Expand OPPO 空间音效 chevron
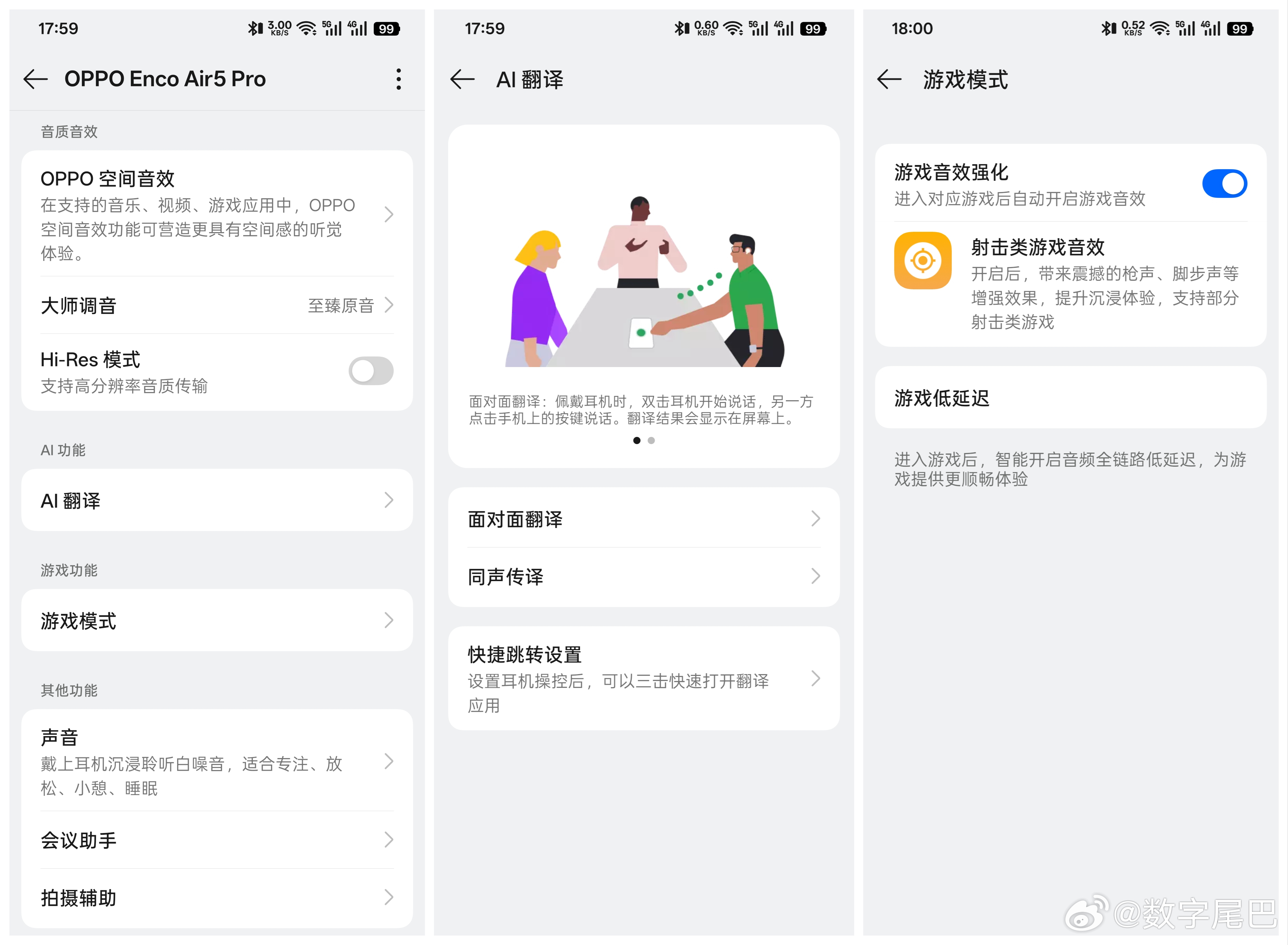Image resolution: width=1288 pixels, height=945 pixels. [x=389, y=215]
